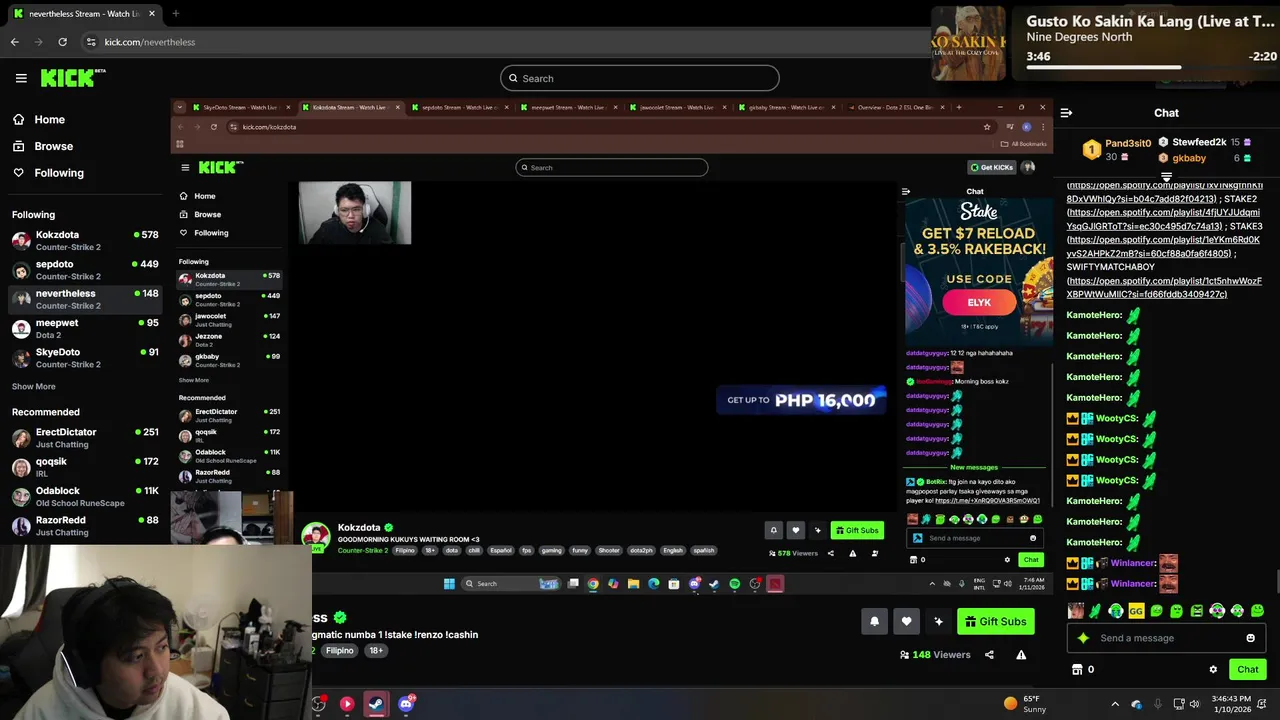The height and width of the screenshot is (720, 1280).
Task: Click gifter Pand3sit0 on chat leaderboard
Action: click(x=1117, y=150)
